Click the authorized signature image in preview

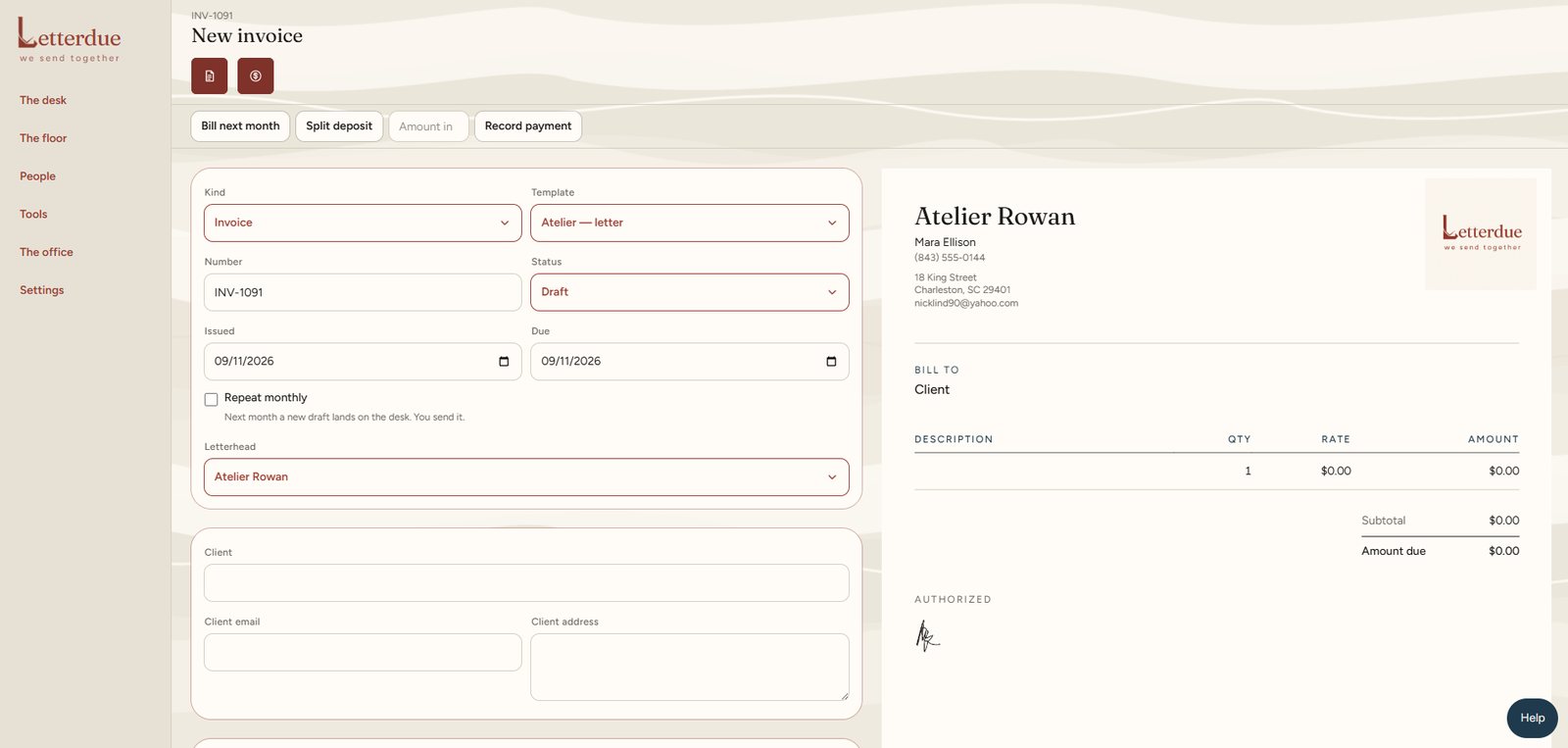pos(927,635)
